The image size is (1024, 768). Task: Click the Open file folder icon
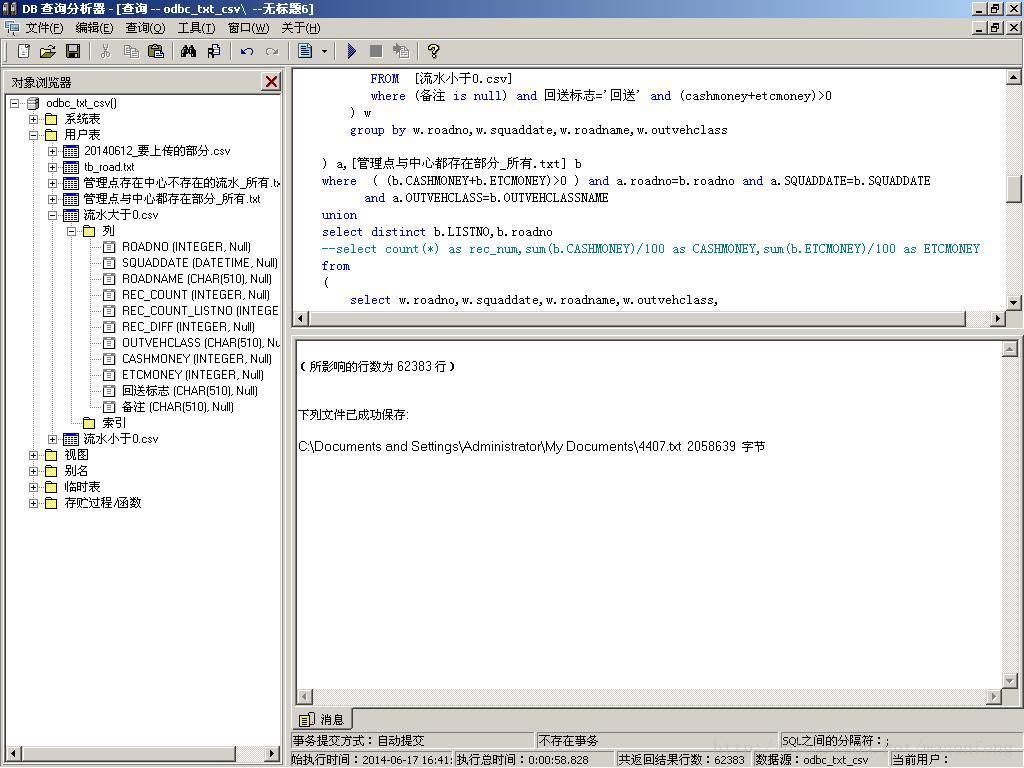coord(48,51)
